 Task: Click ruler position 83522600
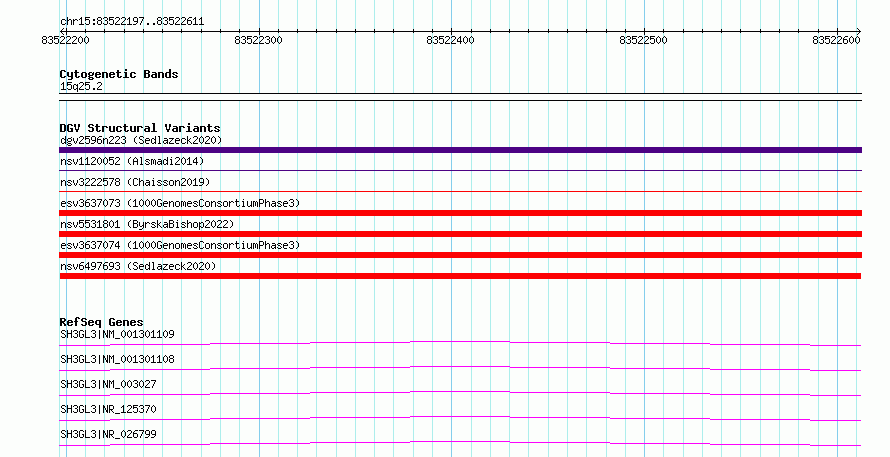click(836, 40)
